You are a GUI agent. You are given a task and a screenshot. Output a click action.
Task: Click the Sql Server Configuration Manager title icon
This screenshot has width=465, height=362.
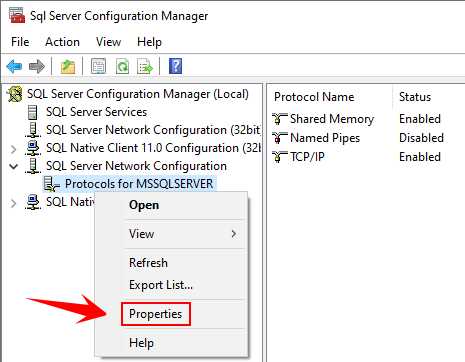(17, 15)
